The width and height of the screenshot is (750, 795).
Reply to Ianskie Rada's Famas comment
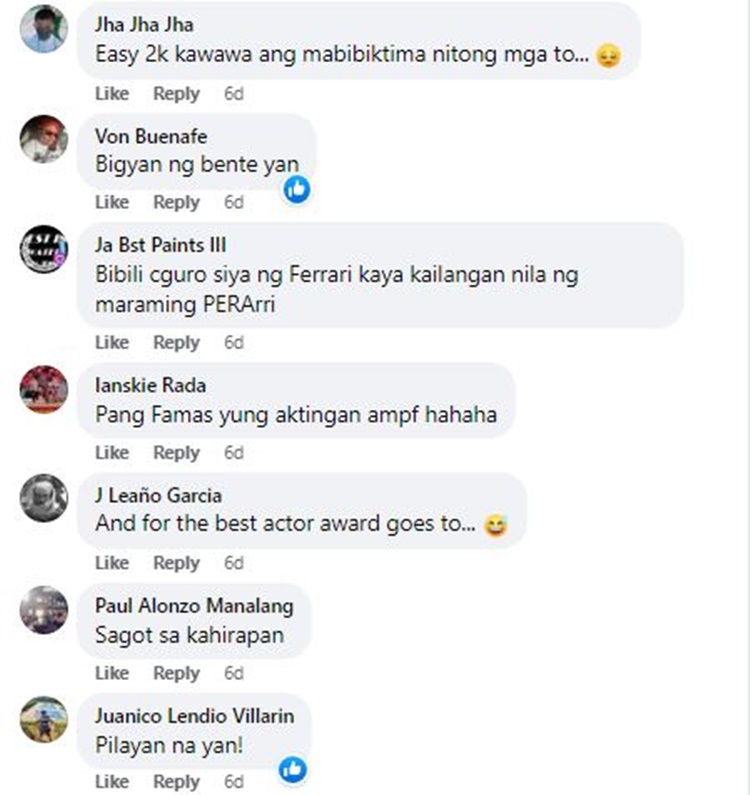[176, 453]
